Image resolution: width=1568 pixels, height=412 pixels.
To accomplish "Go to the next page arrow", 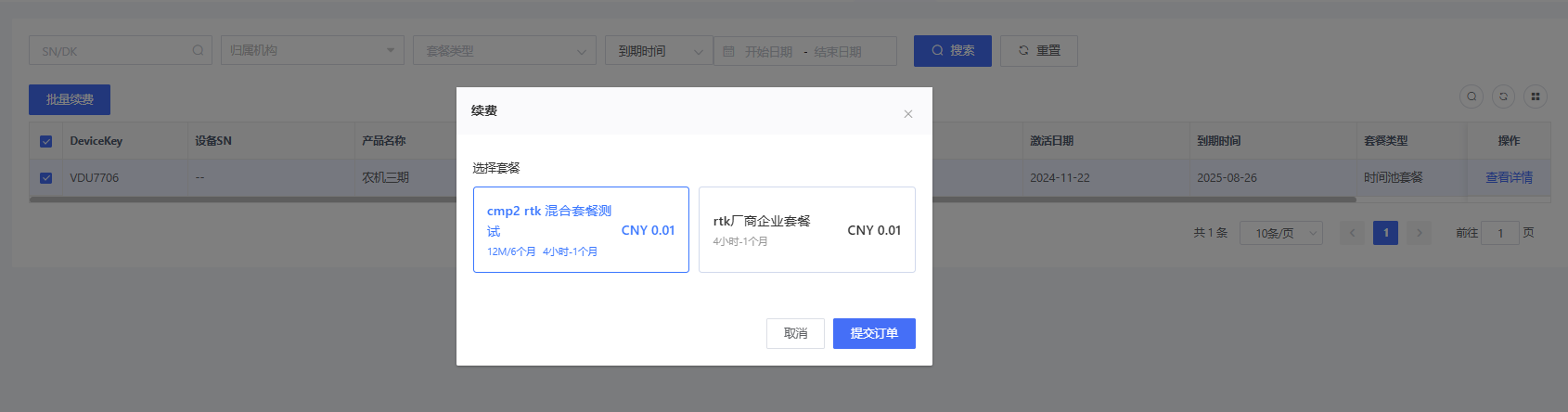I will 1419,233.
